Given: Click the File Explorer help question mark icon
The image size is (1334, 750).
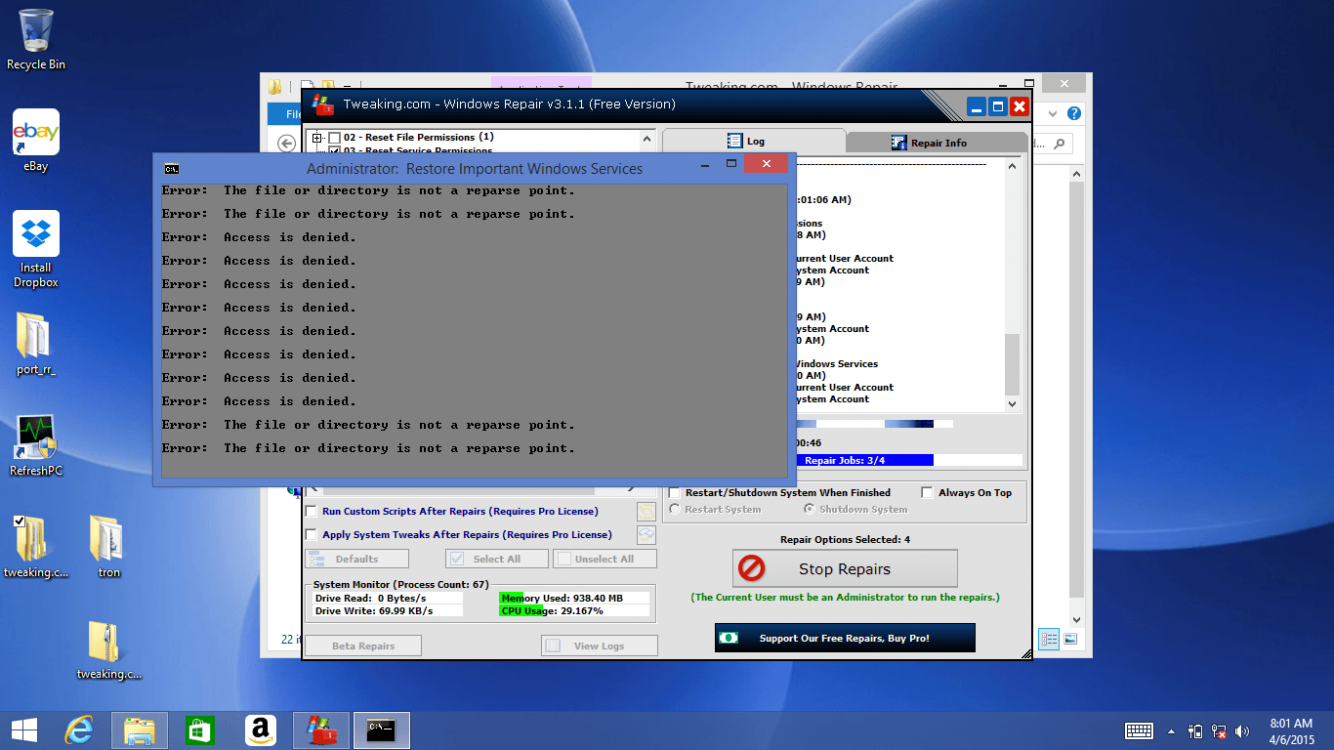Looking at the screenshot, I should pyautogui.click(x=1074, y=114).
